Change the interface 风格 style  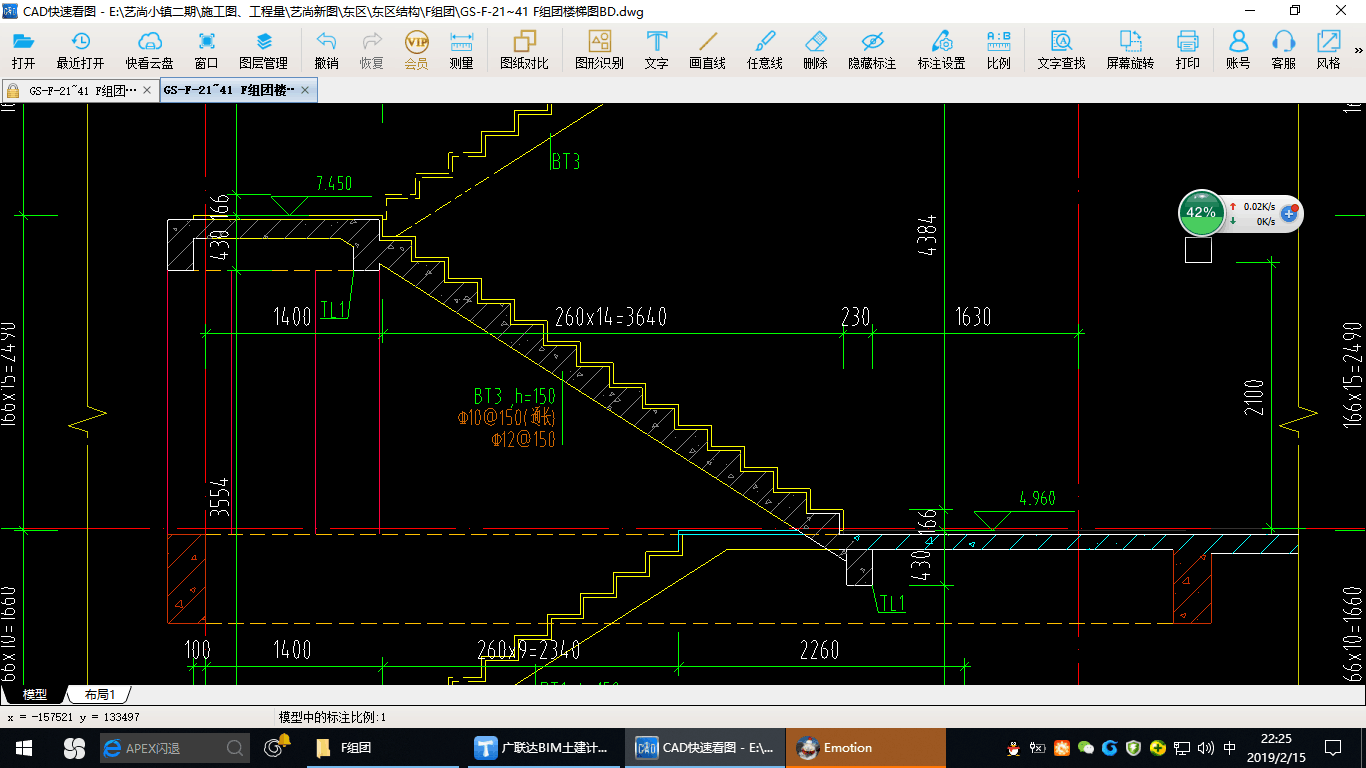click(1328, 50)
